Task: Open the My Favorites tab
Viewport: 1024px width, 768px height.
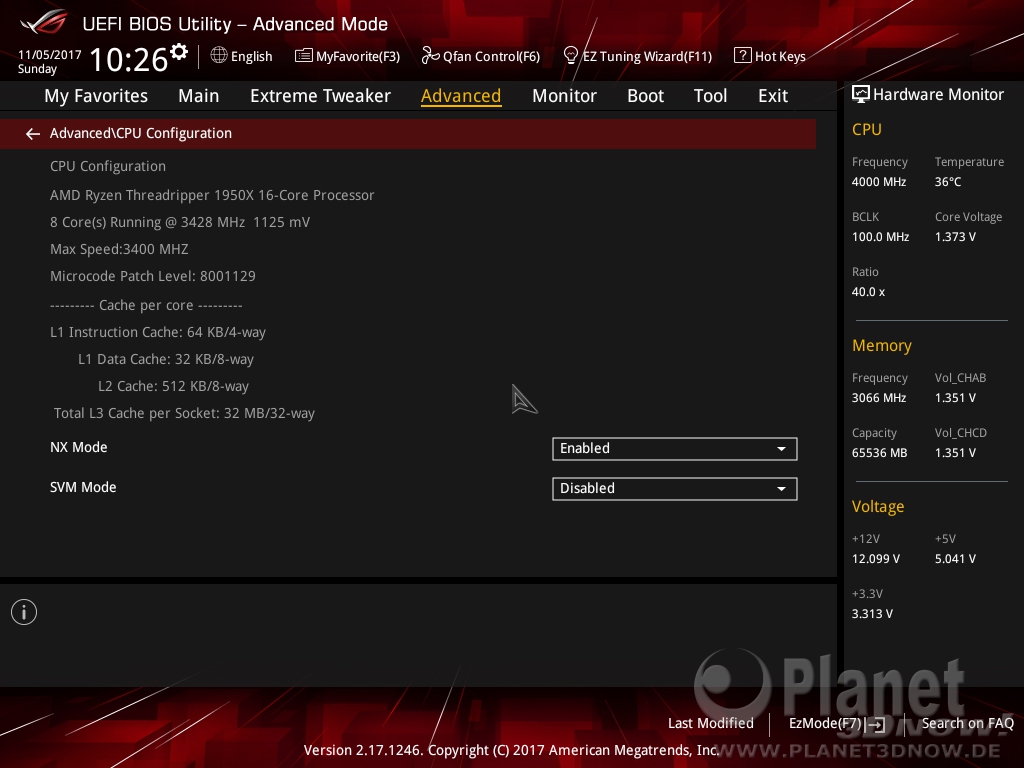Action: 96,96
